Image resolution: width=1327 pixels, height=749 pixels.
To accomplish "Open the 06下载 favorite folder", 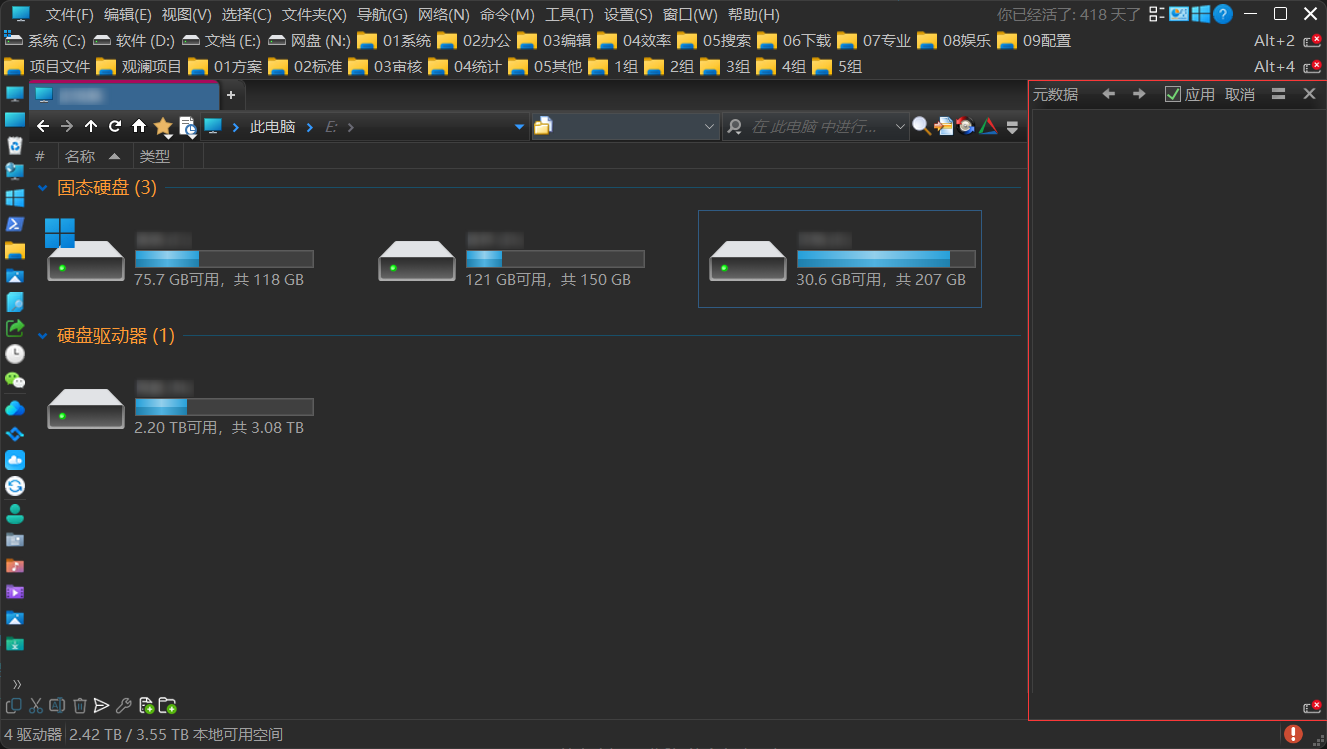I will pos(795,41).
